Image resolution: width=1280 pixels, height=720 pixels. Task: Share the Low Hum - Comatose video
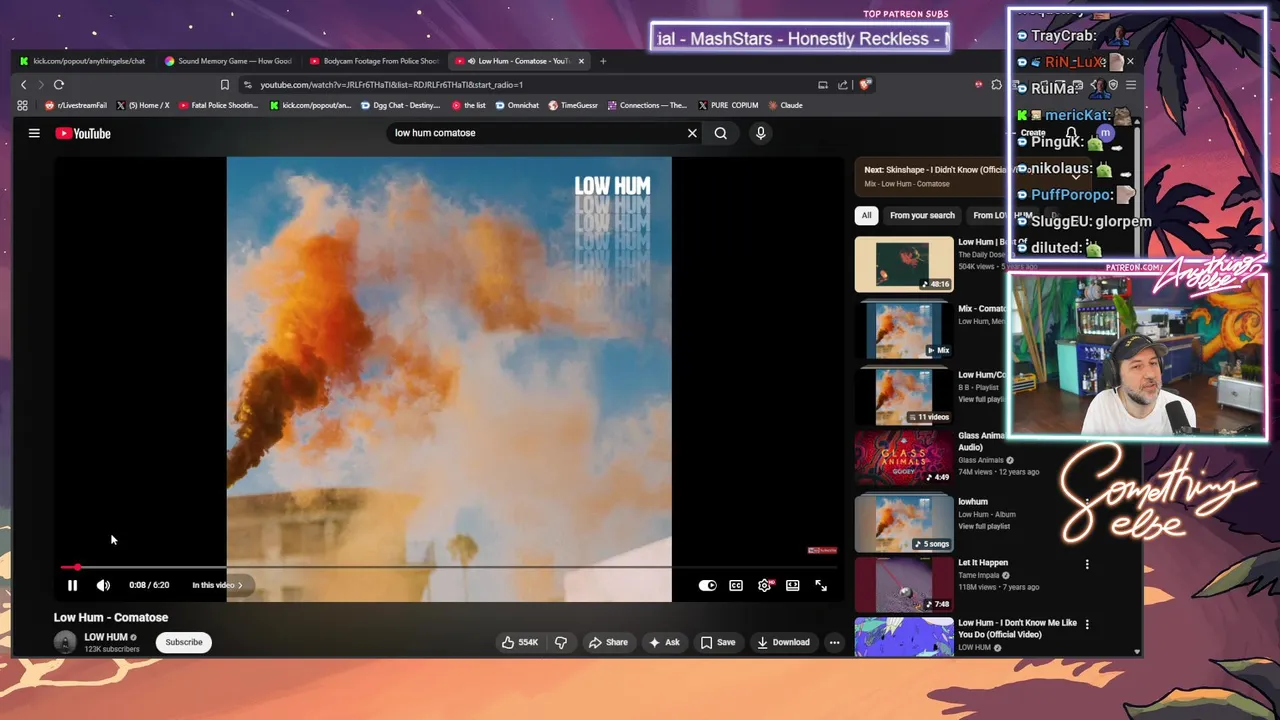point(608,642)
